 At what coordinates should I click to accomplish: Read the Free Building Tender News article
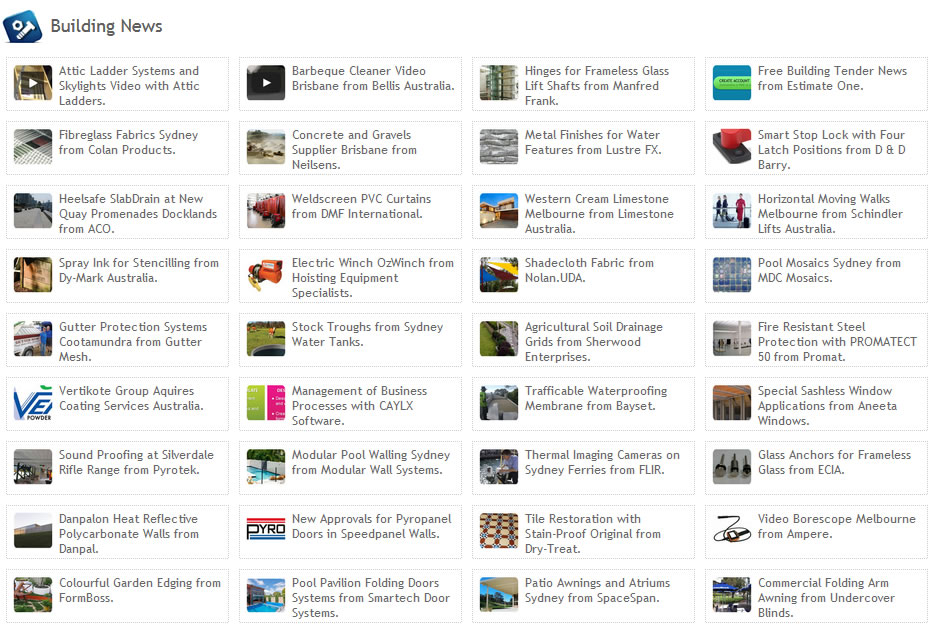point(832,78)
